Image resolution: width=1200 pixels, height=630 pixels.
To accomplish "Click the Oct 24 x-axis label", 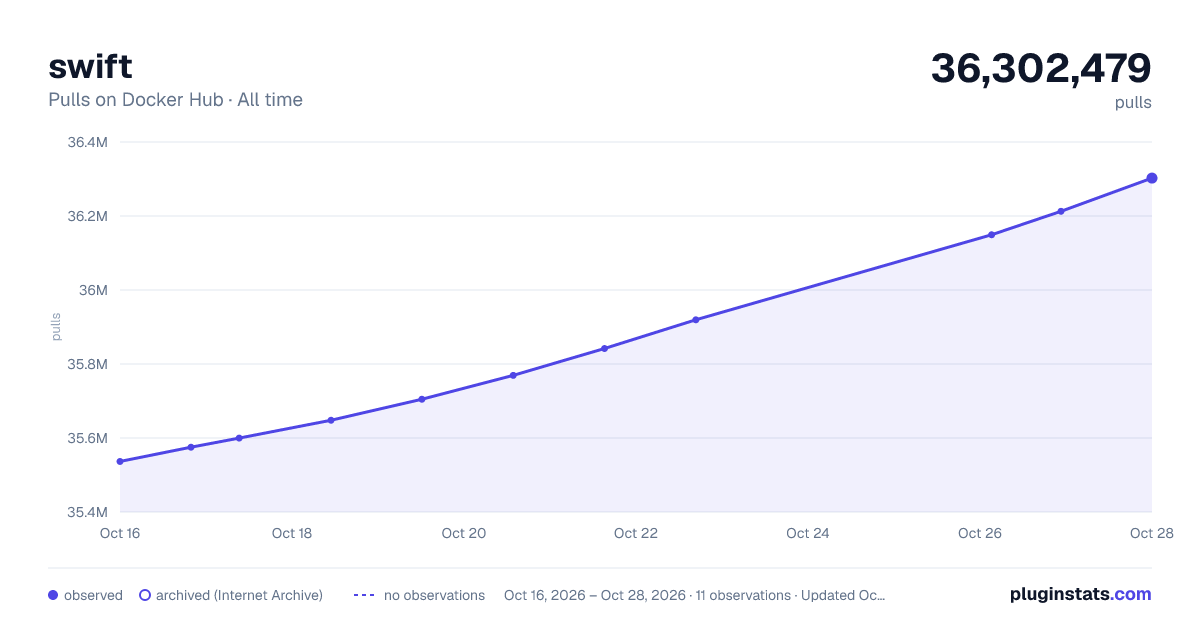I will coord(808,533).
